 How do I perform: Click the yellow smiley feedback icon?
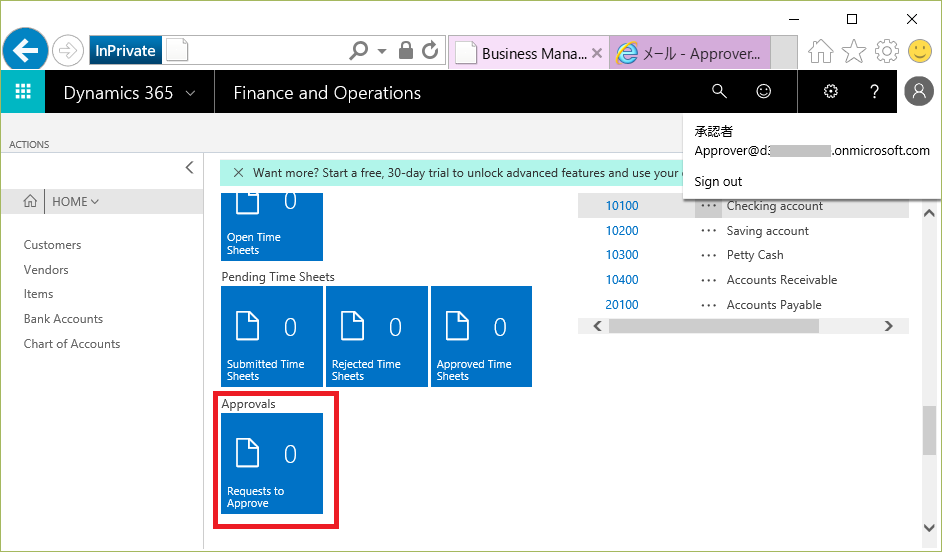920,51
